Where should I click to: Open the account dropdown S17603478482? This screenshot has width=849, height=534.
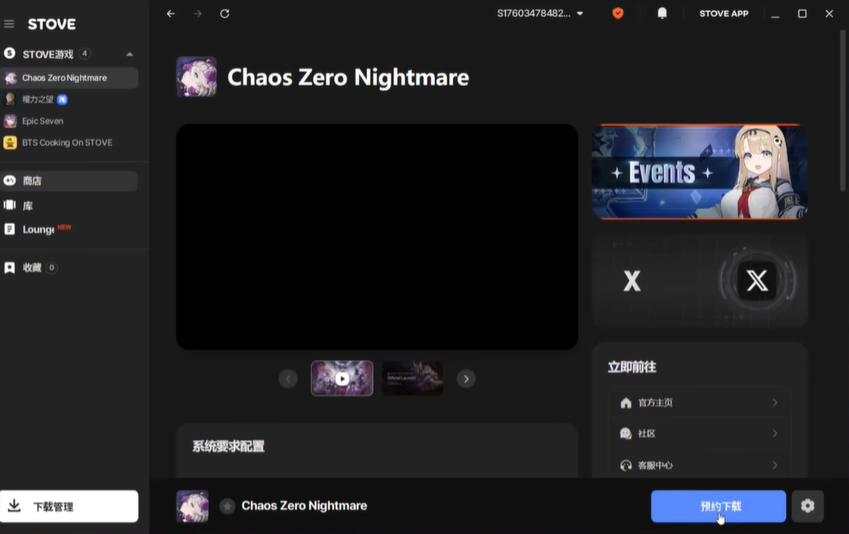[x=540, y=14]
